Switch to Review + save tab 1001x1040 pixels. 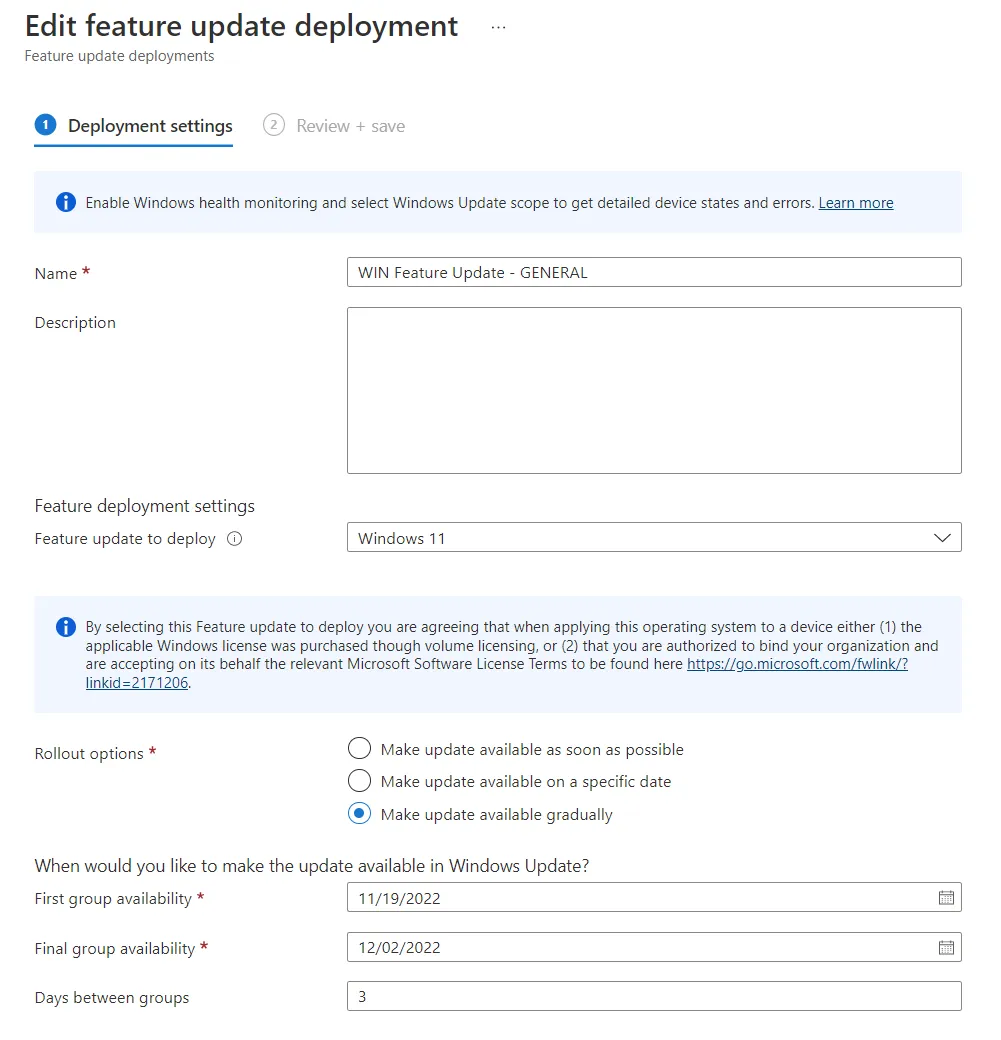click(x=334, y=126)
